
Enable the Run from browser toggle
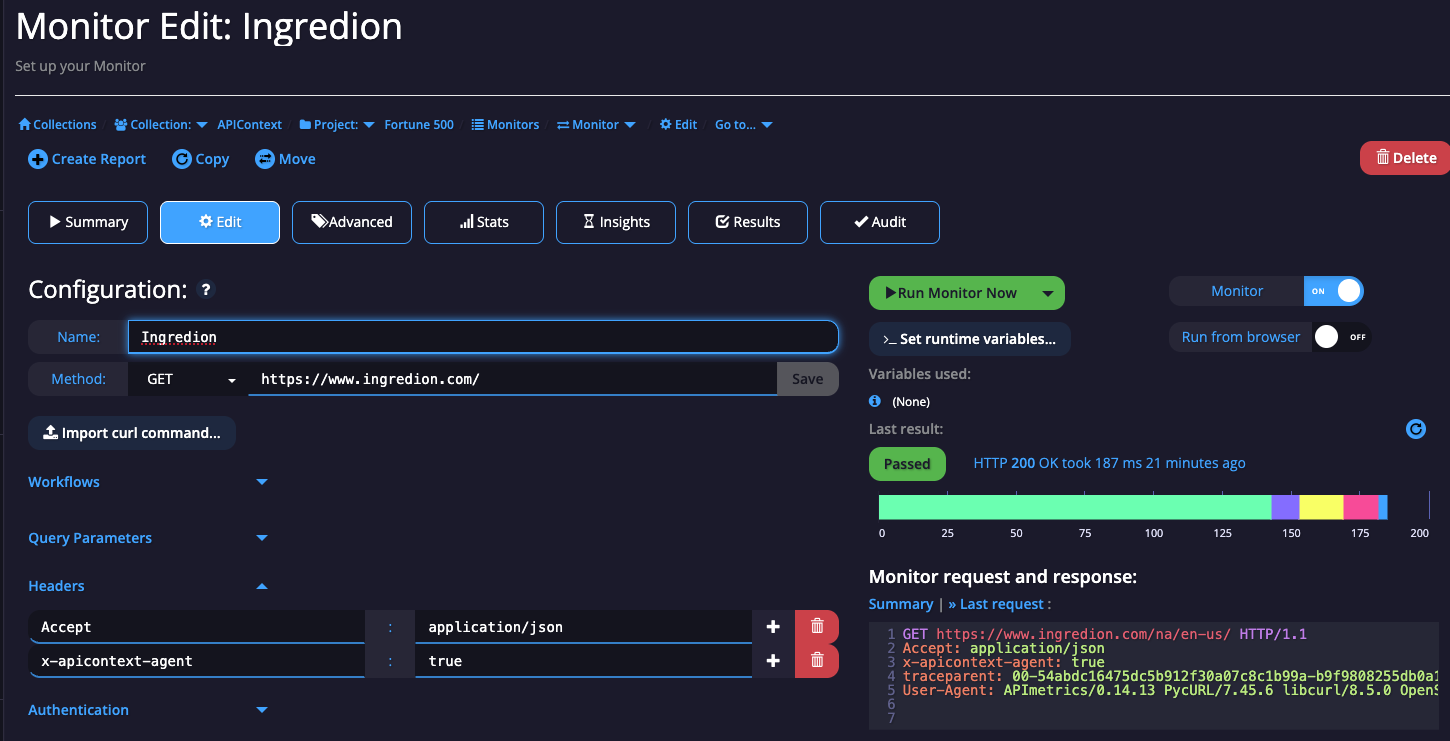pyautogui.click(x=1340, y=337)
